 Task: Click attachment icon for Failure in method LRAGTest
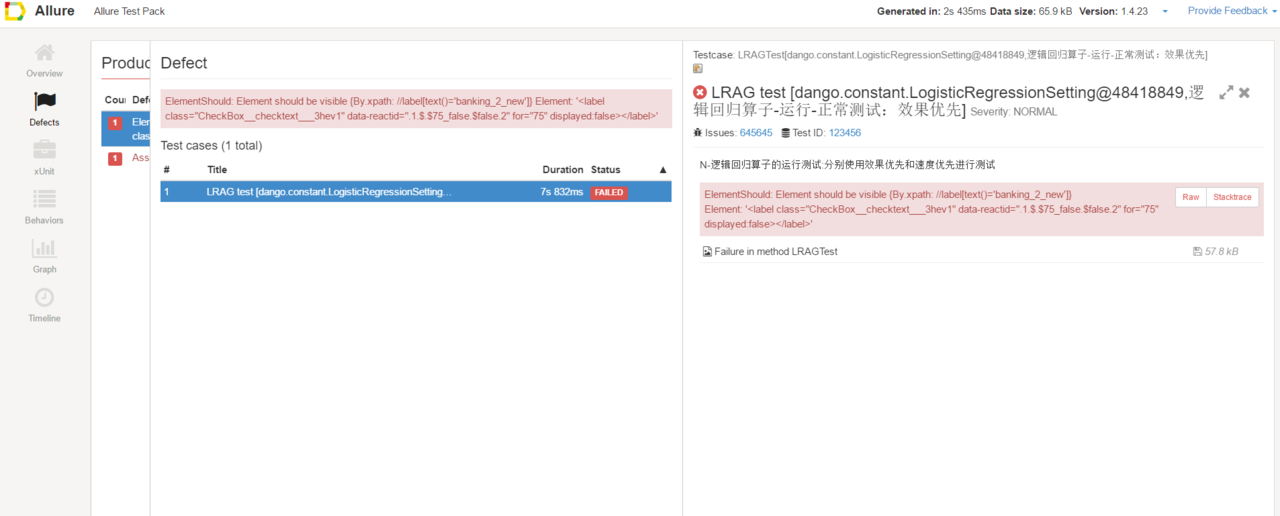[x=708, y=252]
